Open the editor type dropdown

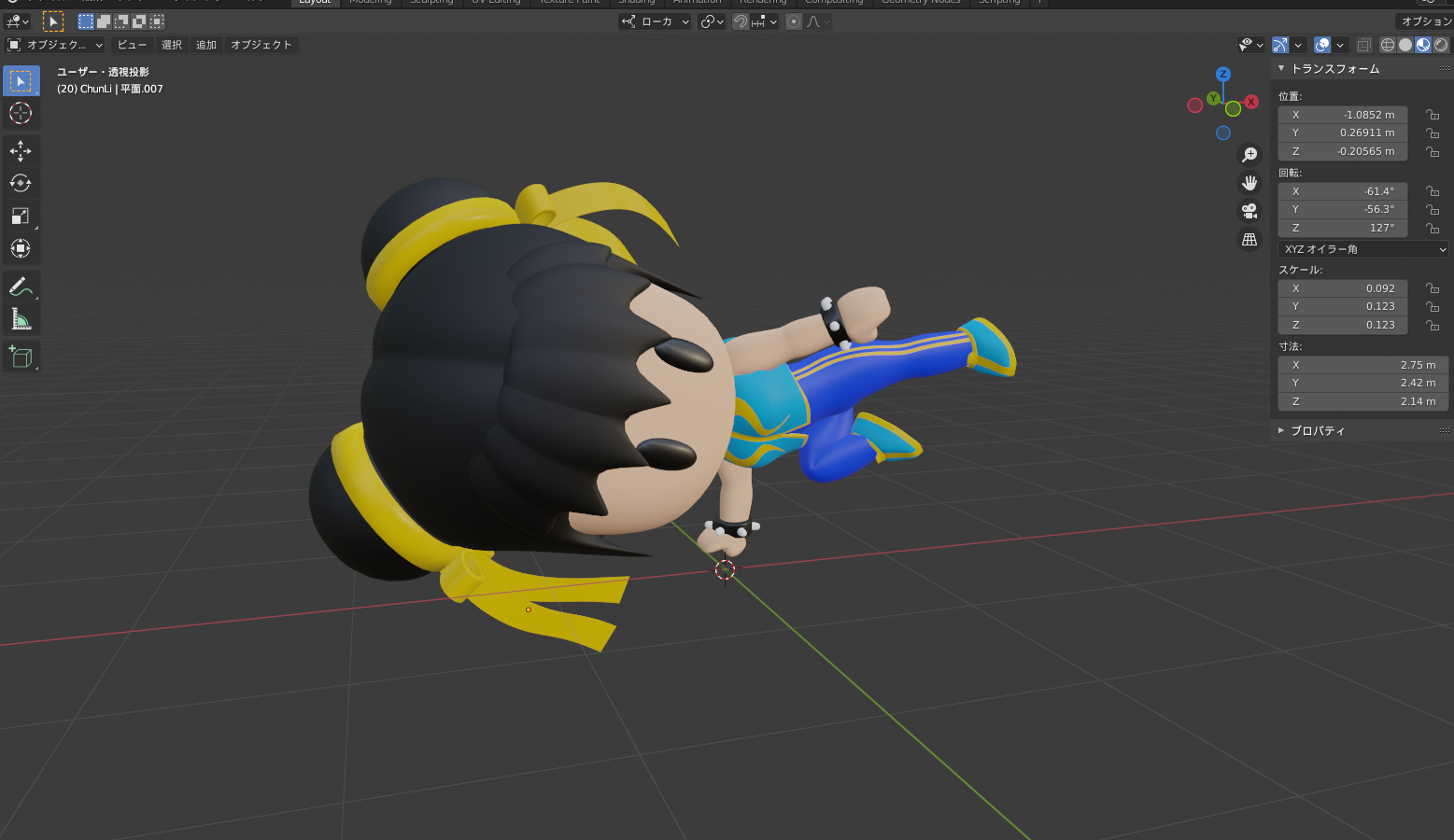tap(17, 21)
